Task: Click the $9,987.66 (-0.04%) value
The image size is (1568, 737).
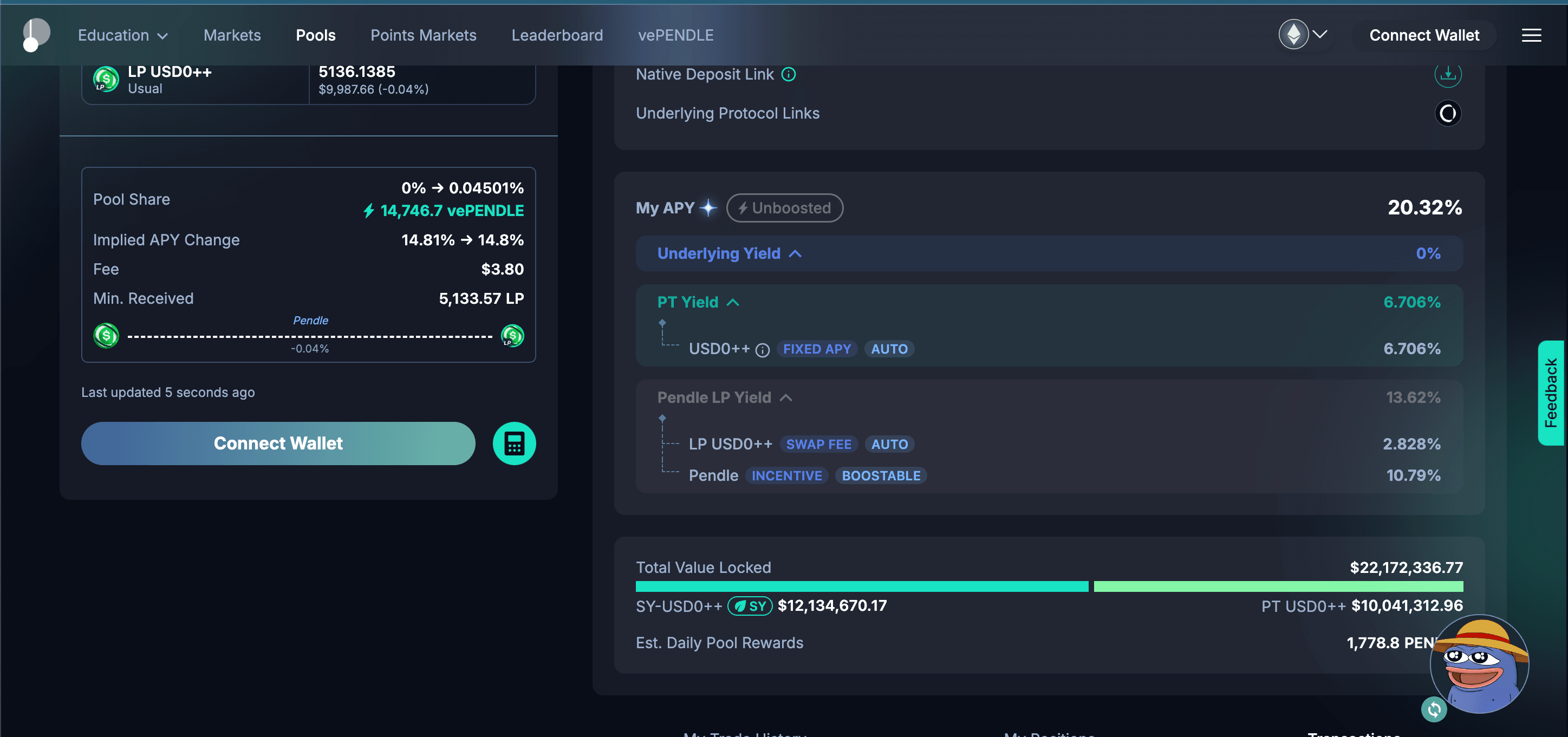Action: click(373, 89)
